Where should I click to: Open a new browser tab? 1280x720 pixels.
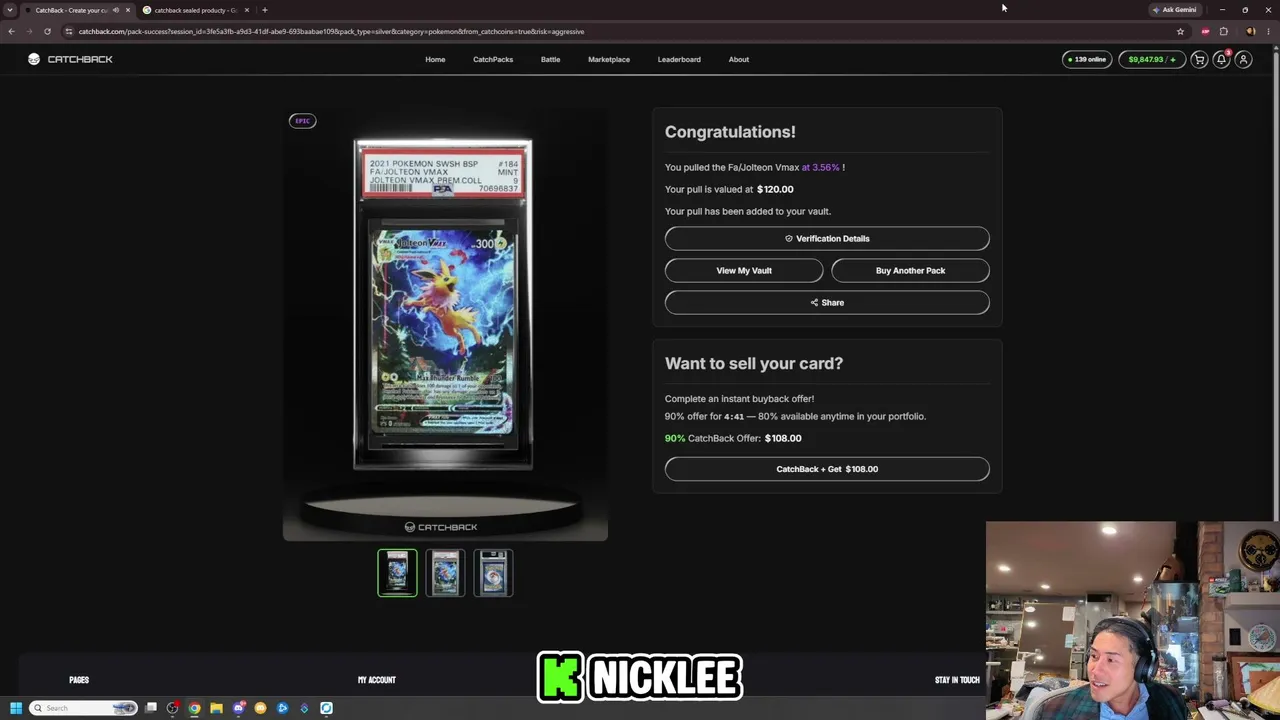point(264,10)
